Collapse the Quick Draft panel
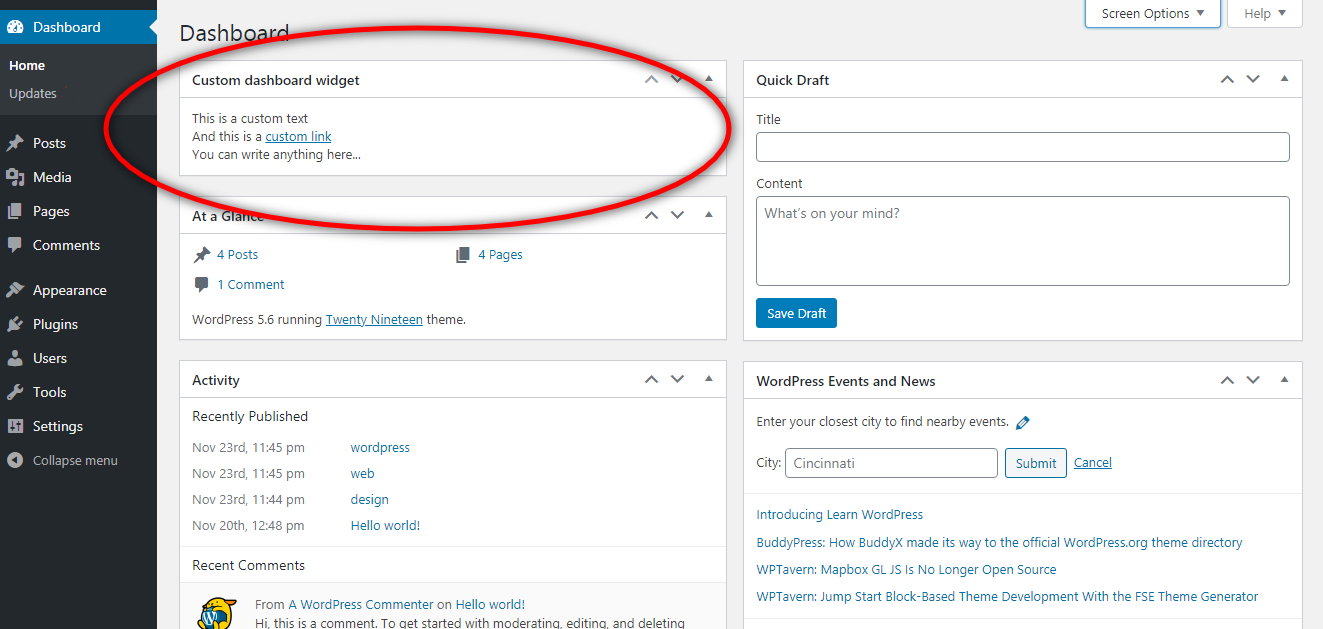1323x629 pixels. [1284, 78]
